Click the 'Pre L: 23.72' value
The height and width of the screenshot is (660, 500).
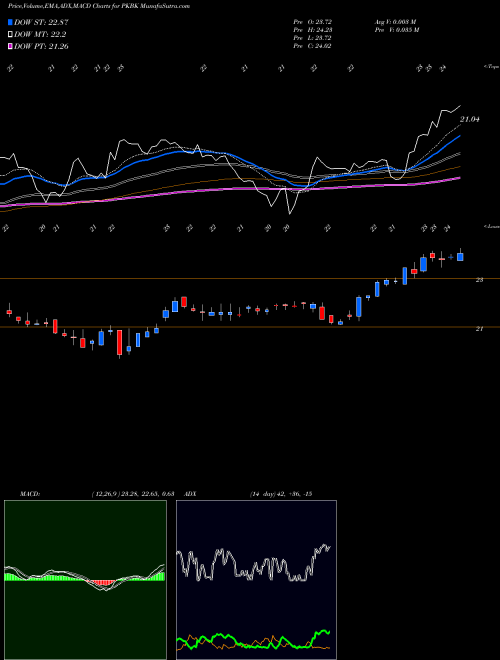click(x=313, y=38)
